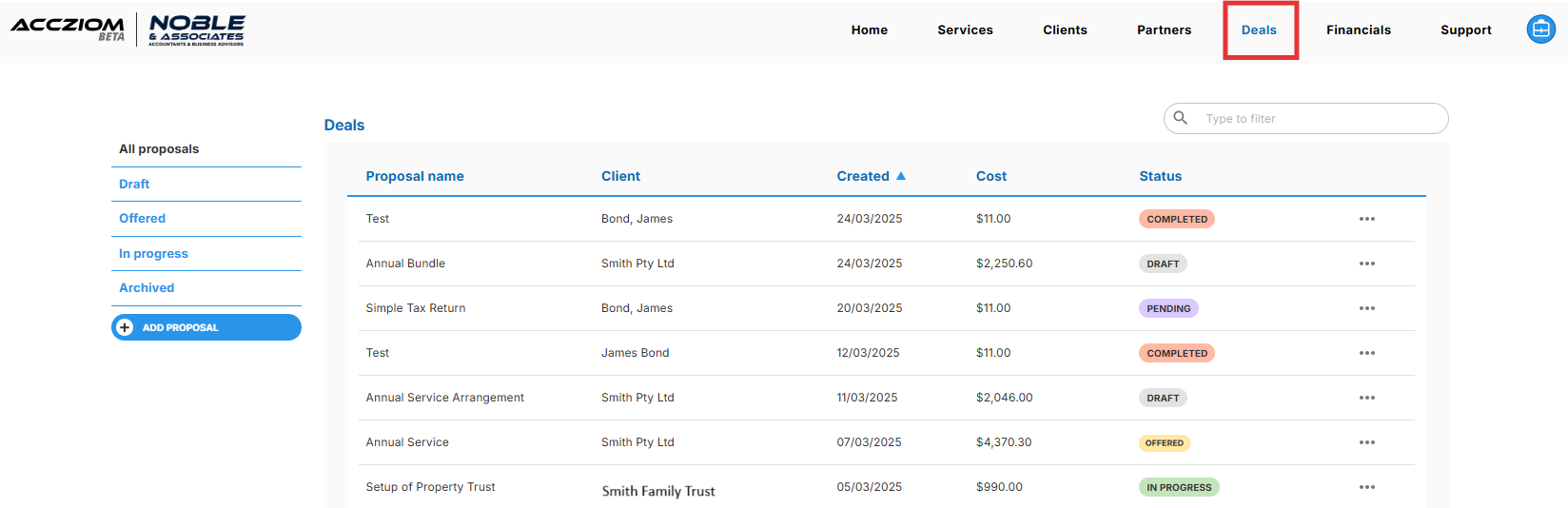
Task: Open more options for Annual Service $4,370.30 row
Action: [1367, 442]
